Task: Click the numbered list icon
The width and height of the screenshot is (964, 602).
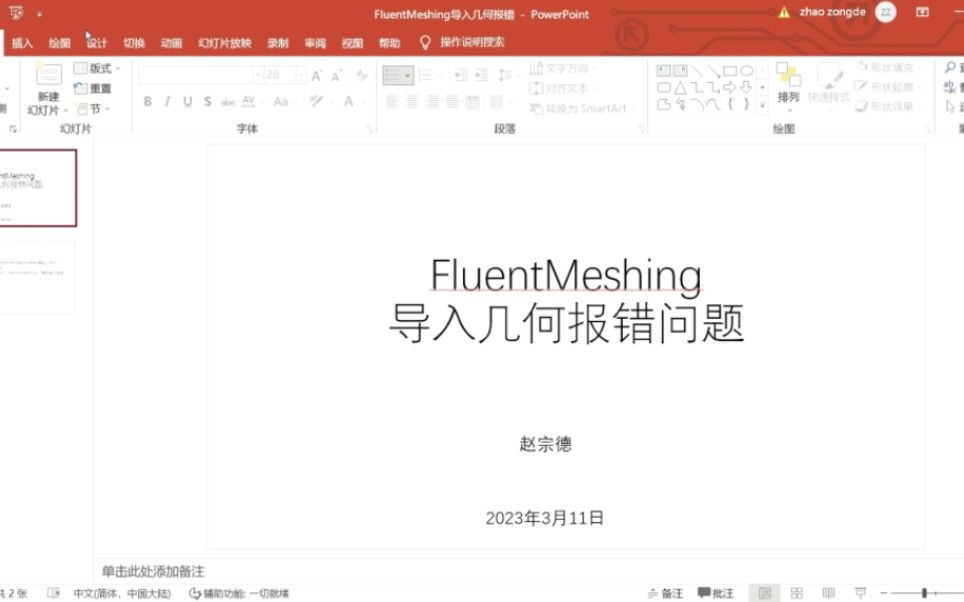Action: 425,76
